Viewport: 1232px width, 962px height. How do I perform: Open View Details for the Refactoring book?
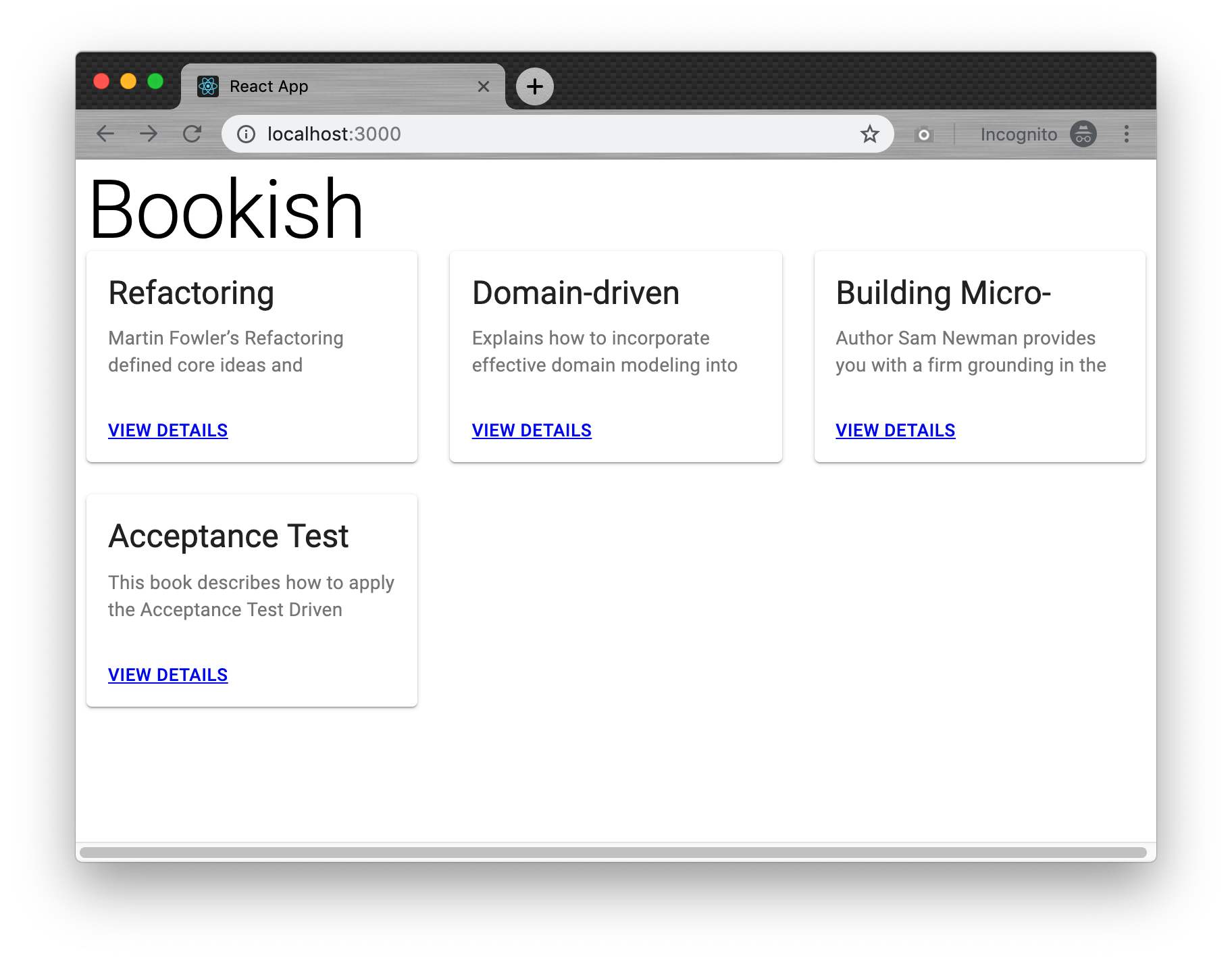pyautogui.click(x=168, y=430)
